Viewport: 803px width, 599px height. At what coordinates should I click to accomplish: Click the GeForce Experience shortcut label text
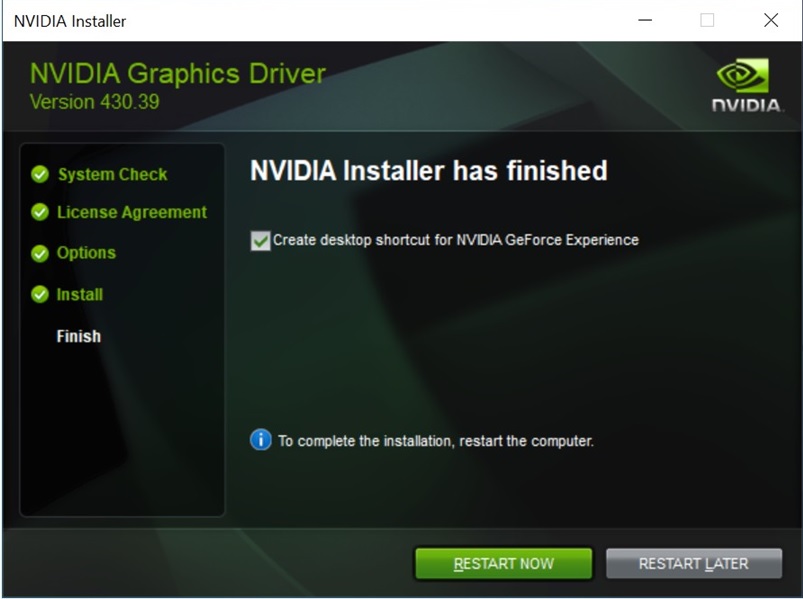pos(456,240)
